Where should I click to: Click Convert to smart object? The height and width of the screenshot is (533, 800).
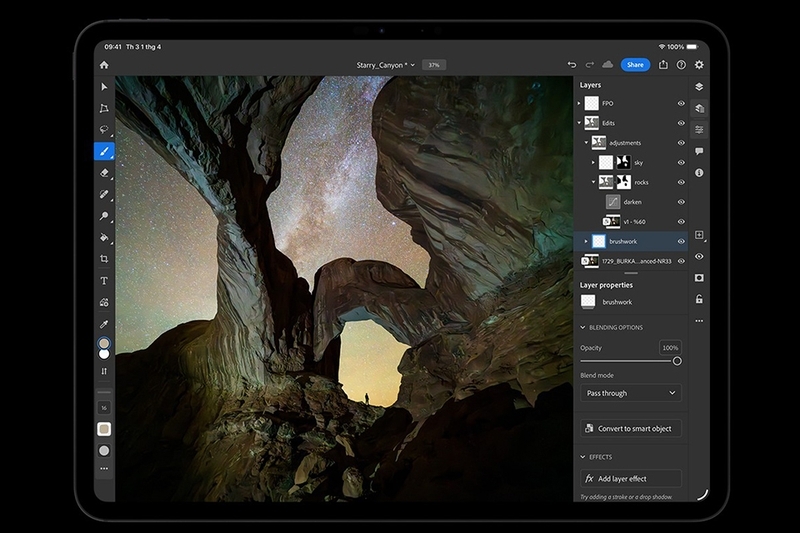coord(631,428)
